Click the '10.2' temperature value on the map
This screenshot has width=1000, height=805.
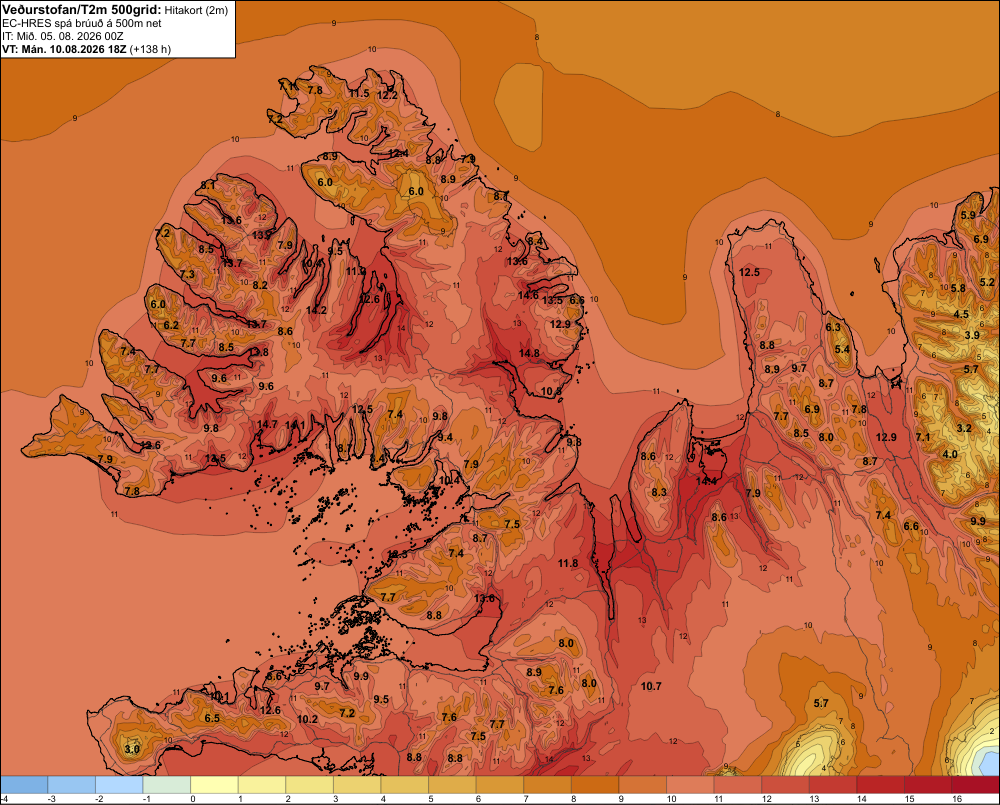(x=307, y=719)
